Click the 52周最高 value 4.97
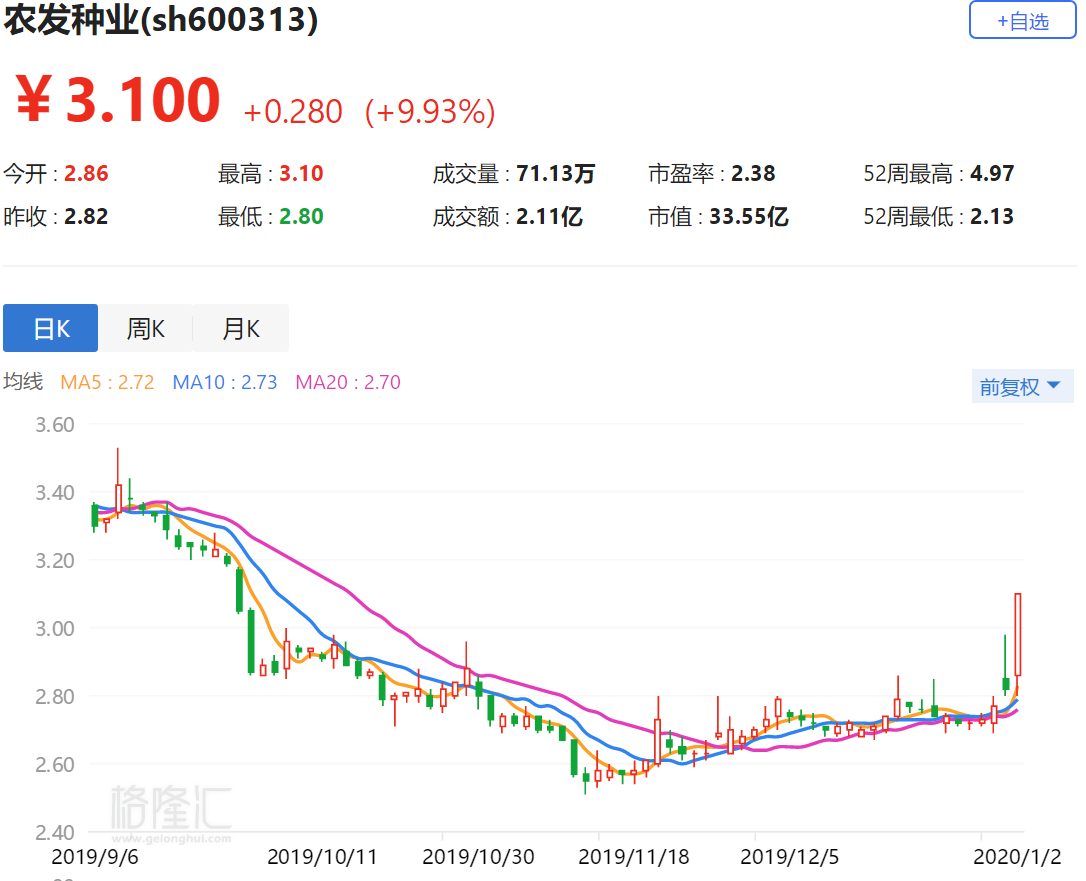 tap(992, 173)
